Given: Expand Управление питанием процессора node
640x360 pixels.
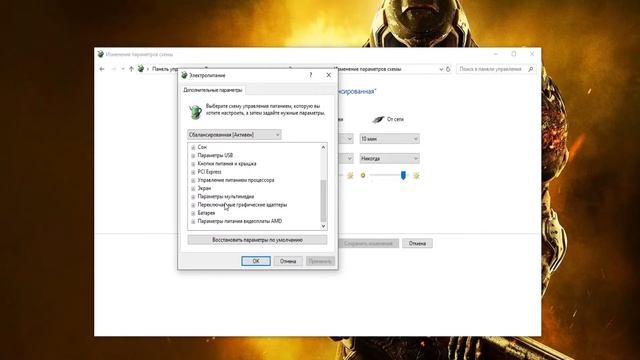Looking at the screenshot, I should coord(193,180).
